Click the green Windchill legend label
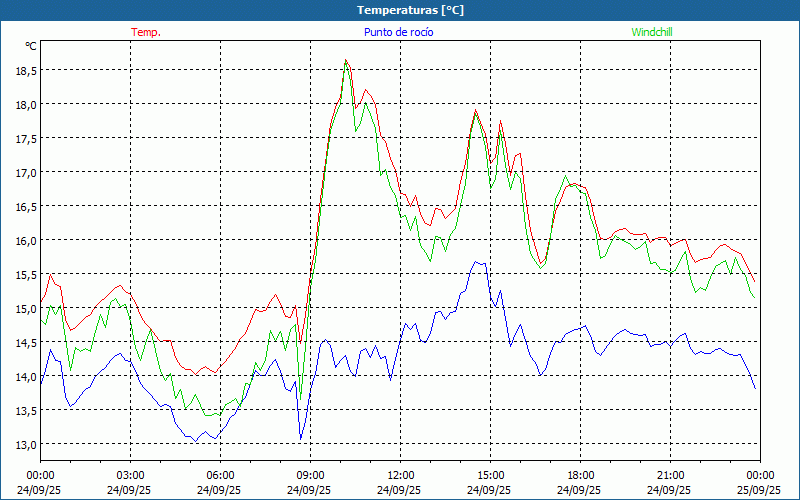Viewport: 800px width, 500px height. click(x=652, y=32)
